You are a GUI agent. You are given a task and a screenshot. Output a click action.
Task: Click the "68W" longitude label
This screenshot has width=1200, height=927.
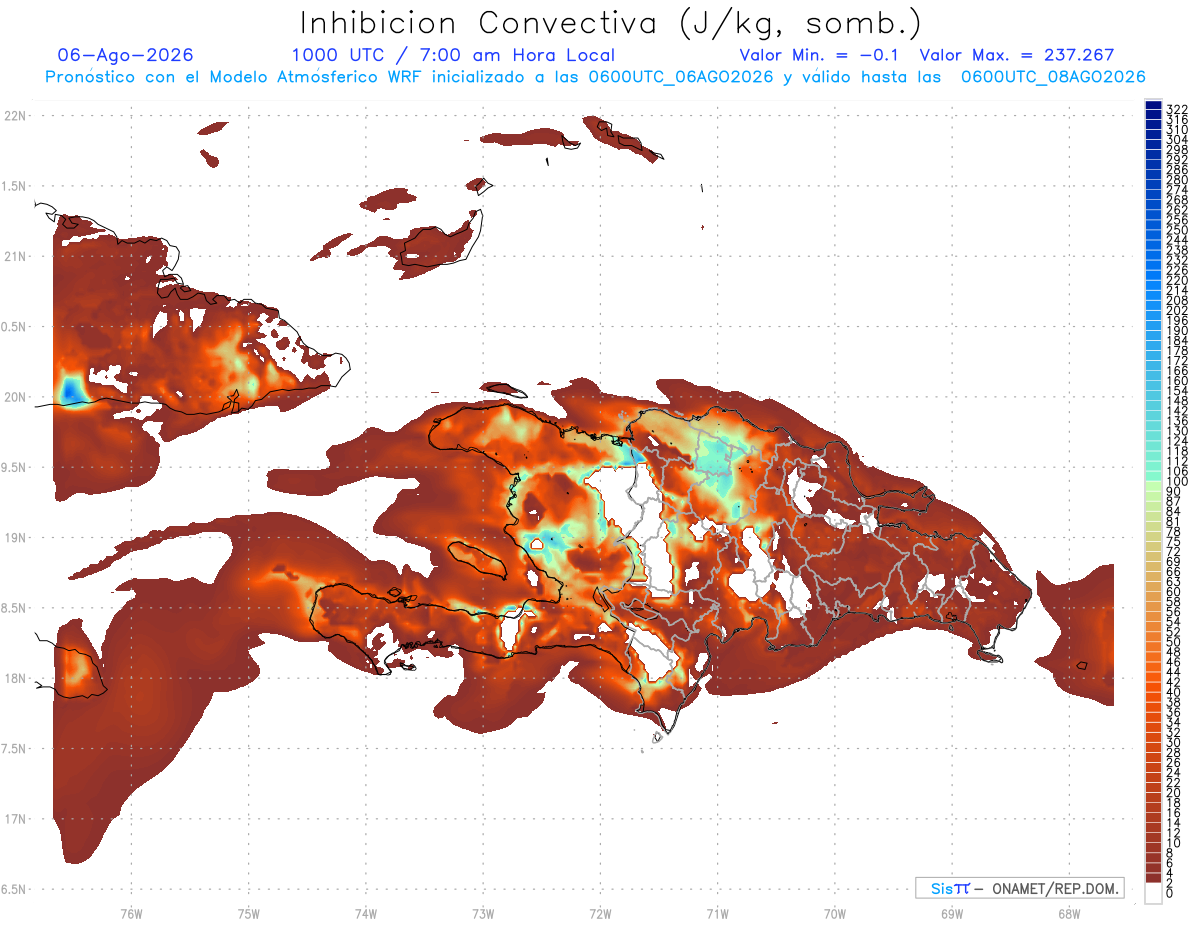[x=1069, y=912]
